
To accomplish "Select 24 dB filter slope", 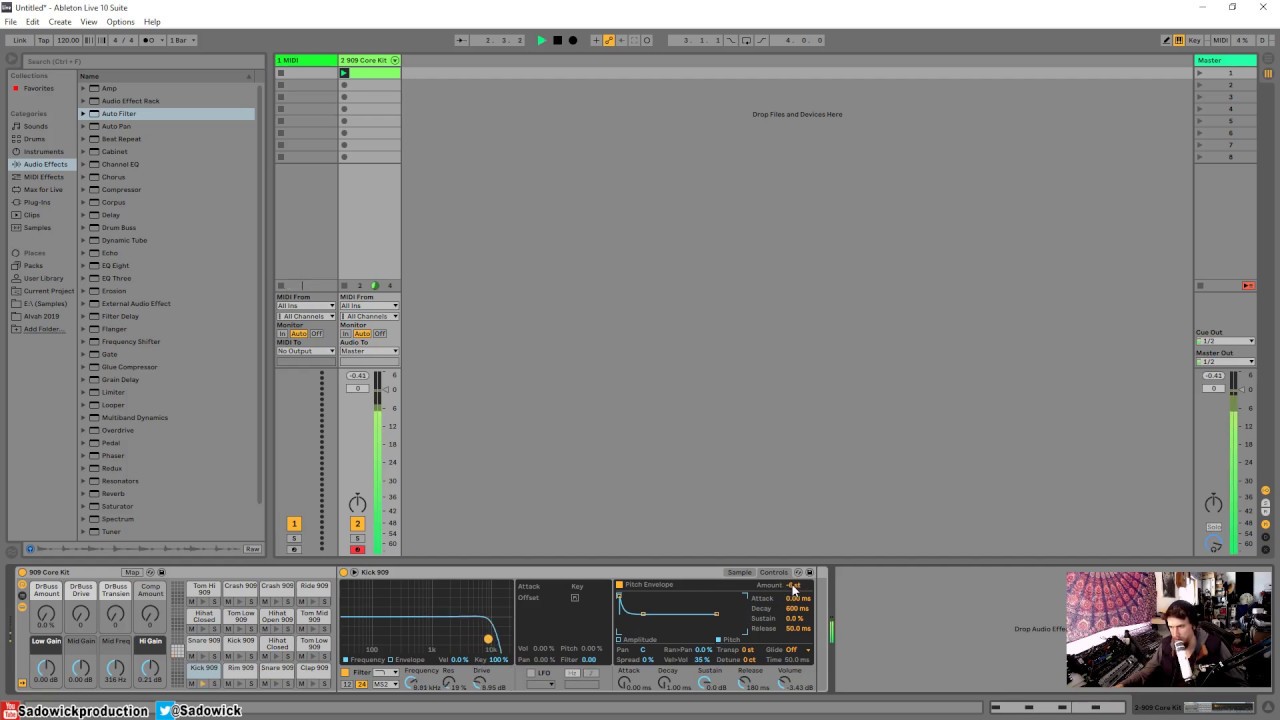I will point(361,684).
